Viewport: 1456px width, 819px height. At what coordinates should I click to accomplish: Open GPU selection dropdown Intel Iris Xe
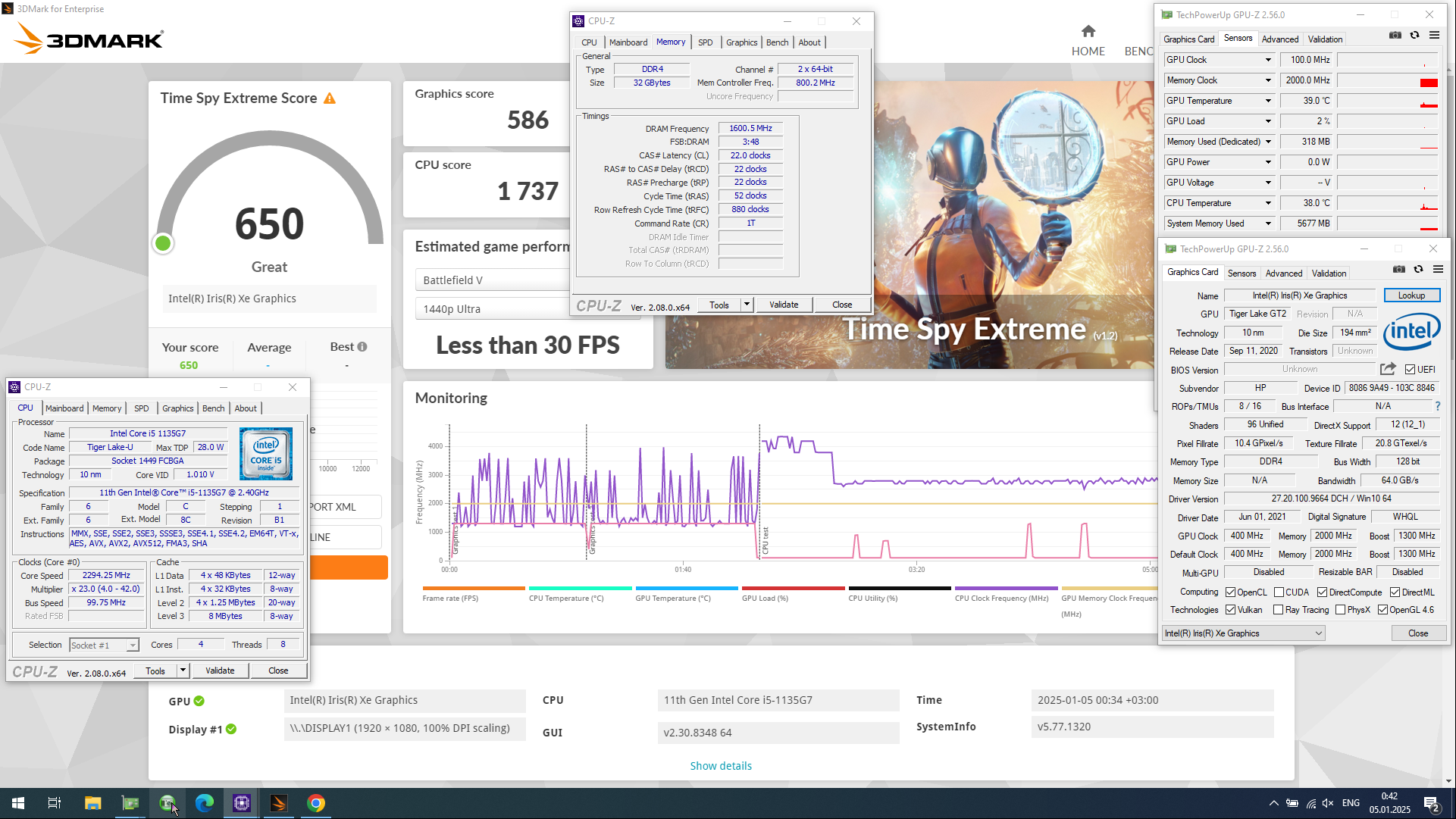coord(1244,633)
